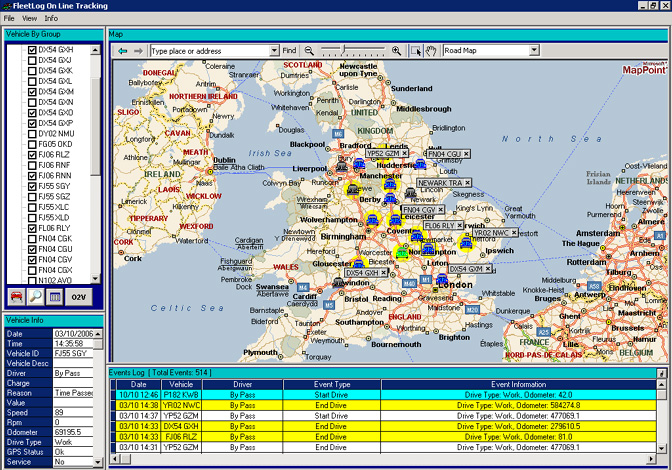The width and height of the screenshot is (672, 470).
Task: Zoom in the map with plus magnifier
Action: [396, 51]
